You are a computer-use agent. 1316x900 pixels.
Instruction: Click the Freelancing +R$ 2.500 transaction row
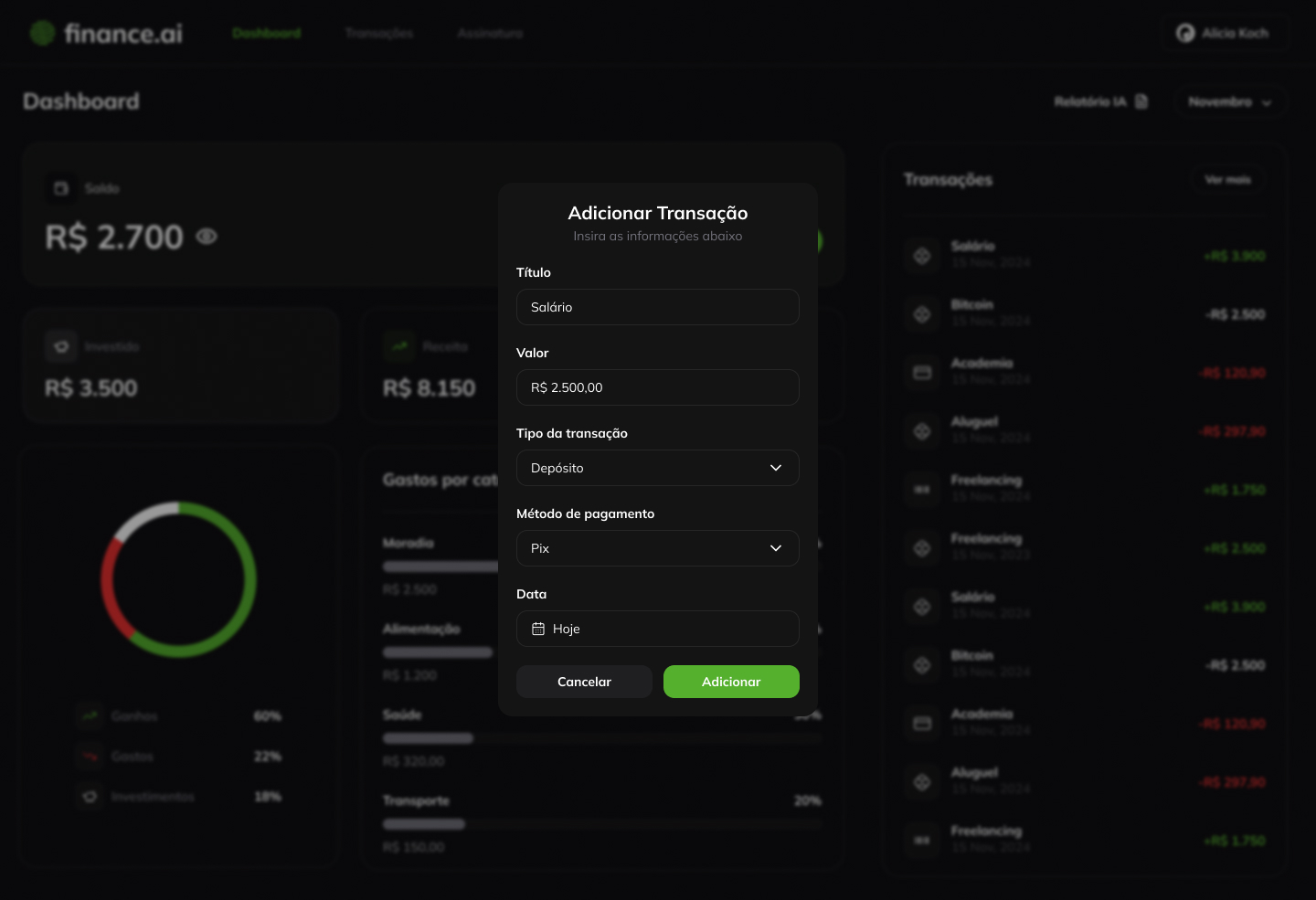[x=1084, y=548]
